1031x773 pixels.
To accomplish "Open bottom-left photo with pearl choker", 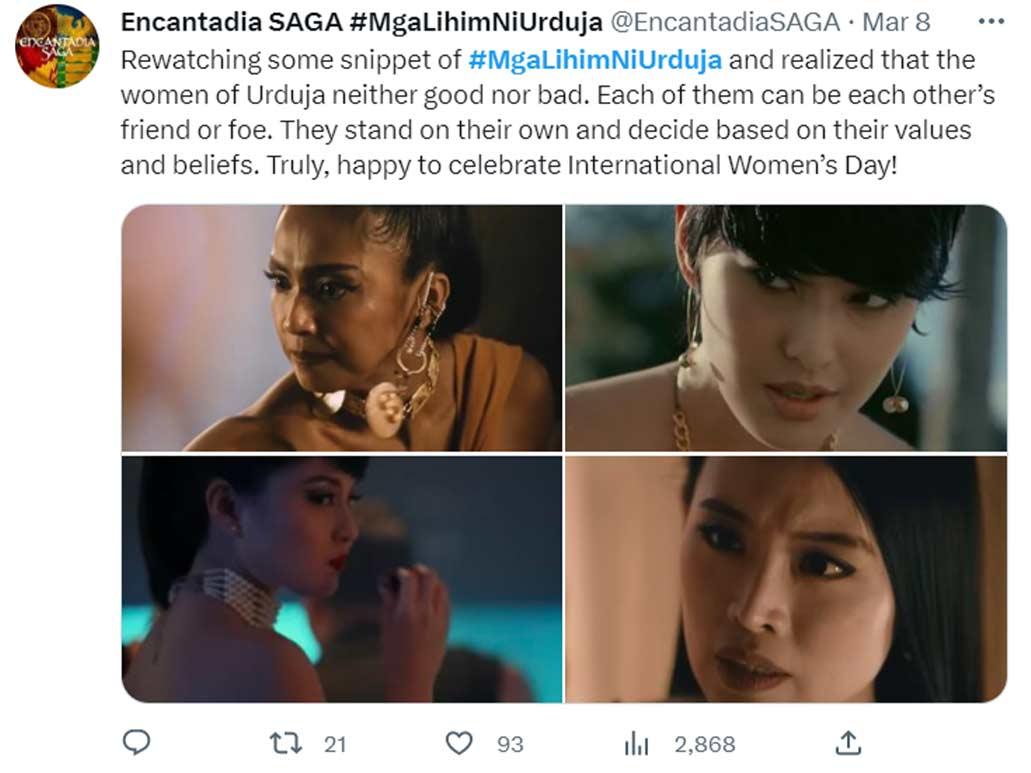I will point(341,579).
